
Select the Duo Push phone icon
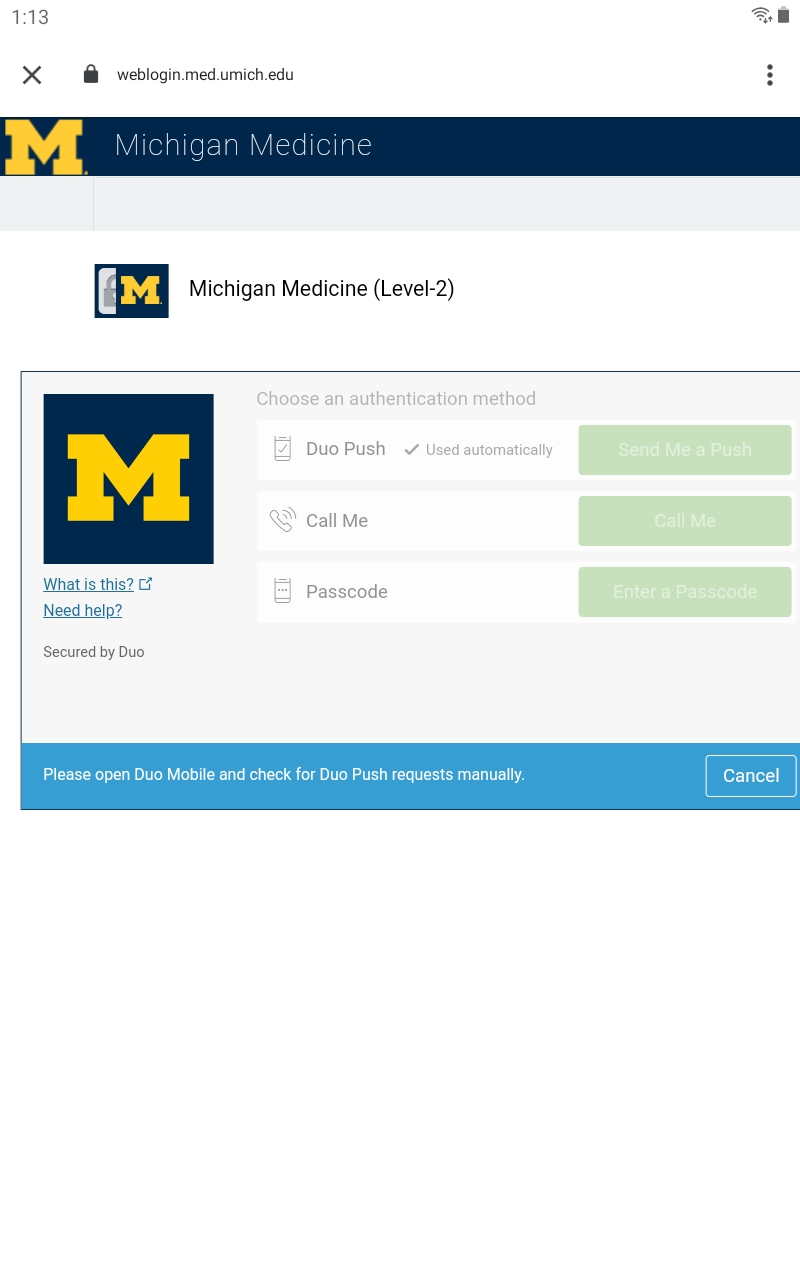click(282, 449)
